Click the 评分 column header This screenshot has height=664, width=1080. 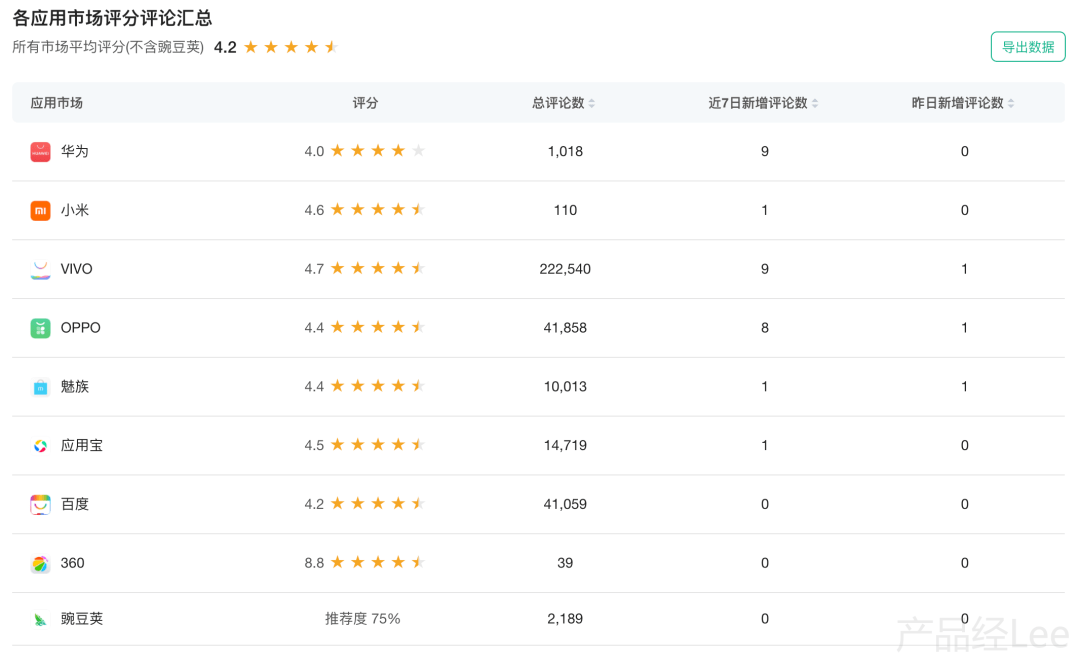365,103
